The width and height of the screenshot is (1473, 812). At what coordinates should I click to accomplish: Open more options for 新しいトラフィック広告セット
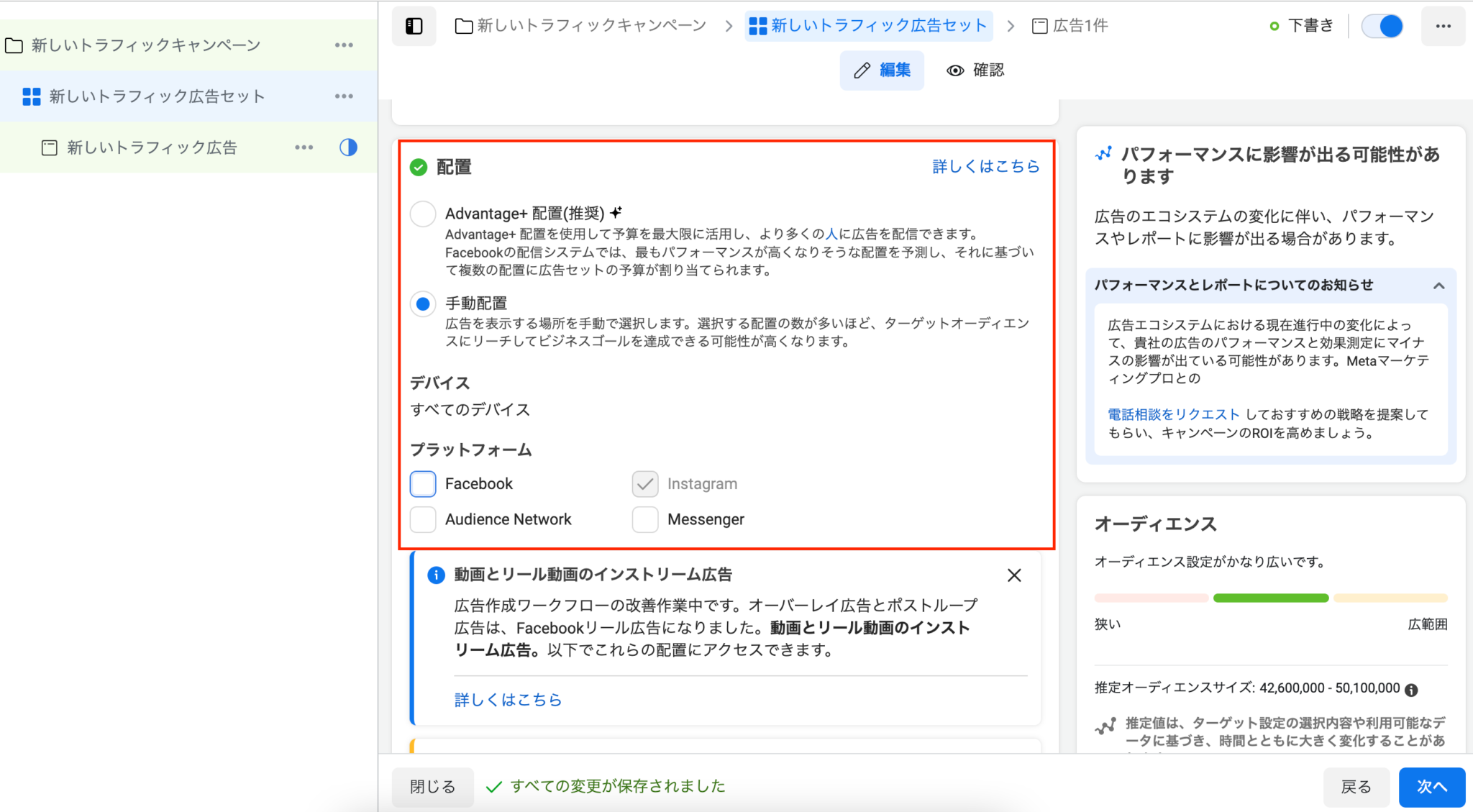click(345, 96)
